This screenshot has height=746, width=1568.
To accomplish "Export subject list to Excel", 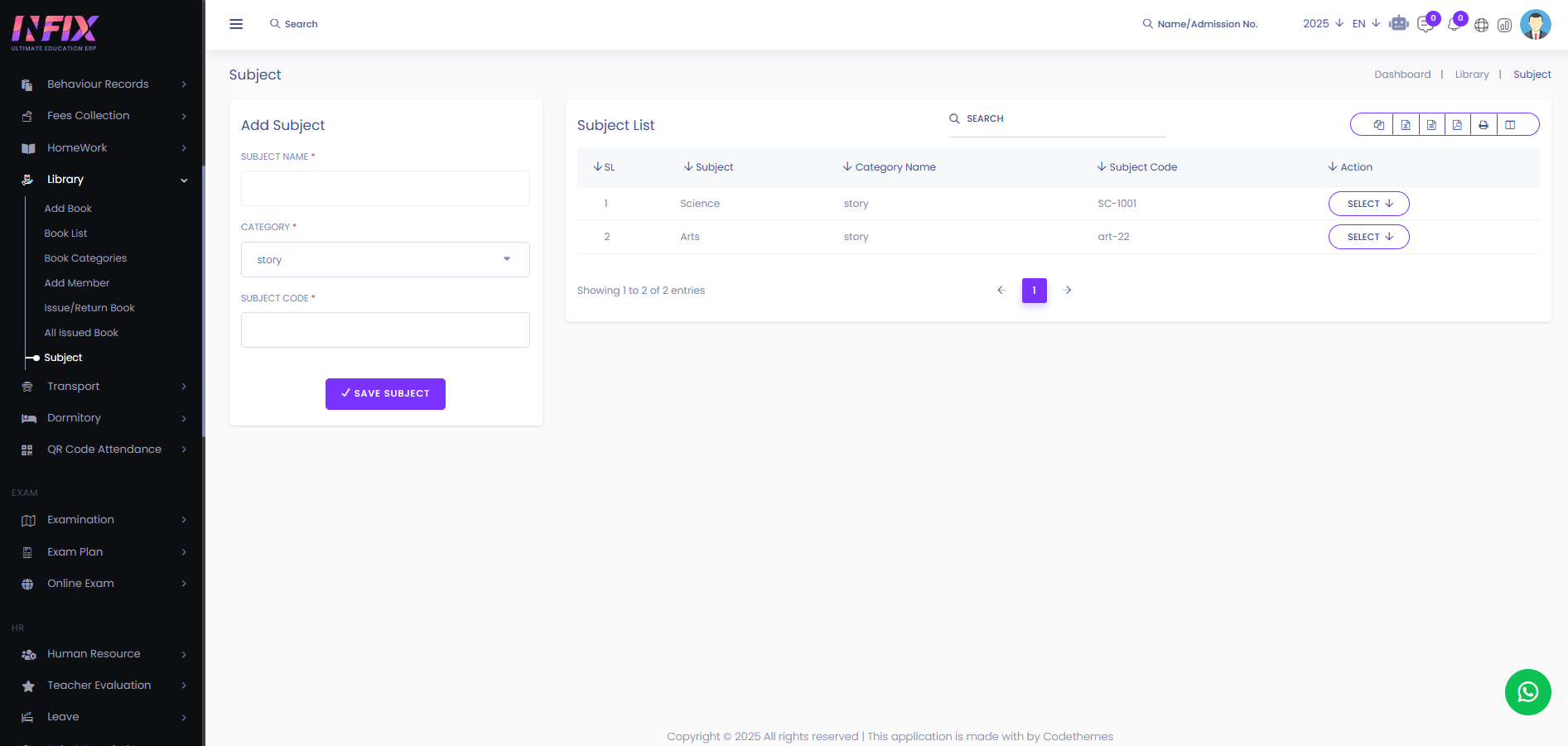I will coord(1406,124).
